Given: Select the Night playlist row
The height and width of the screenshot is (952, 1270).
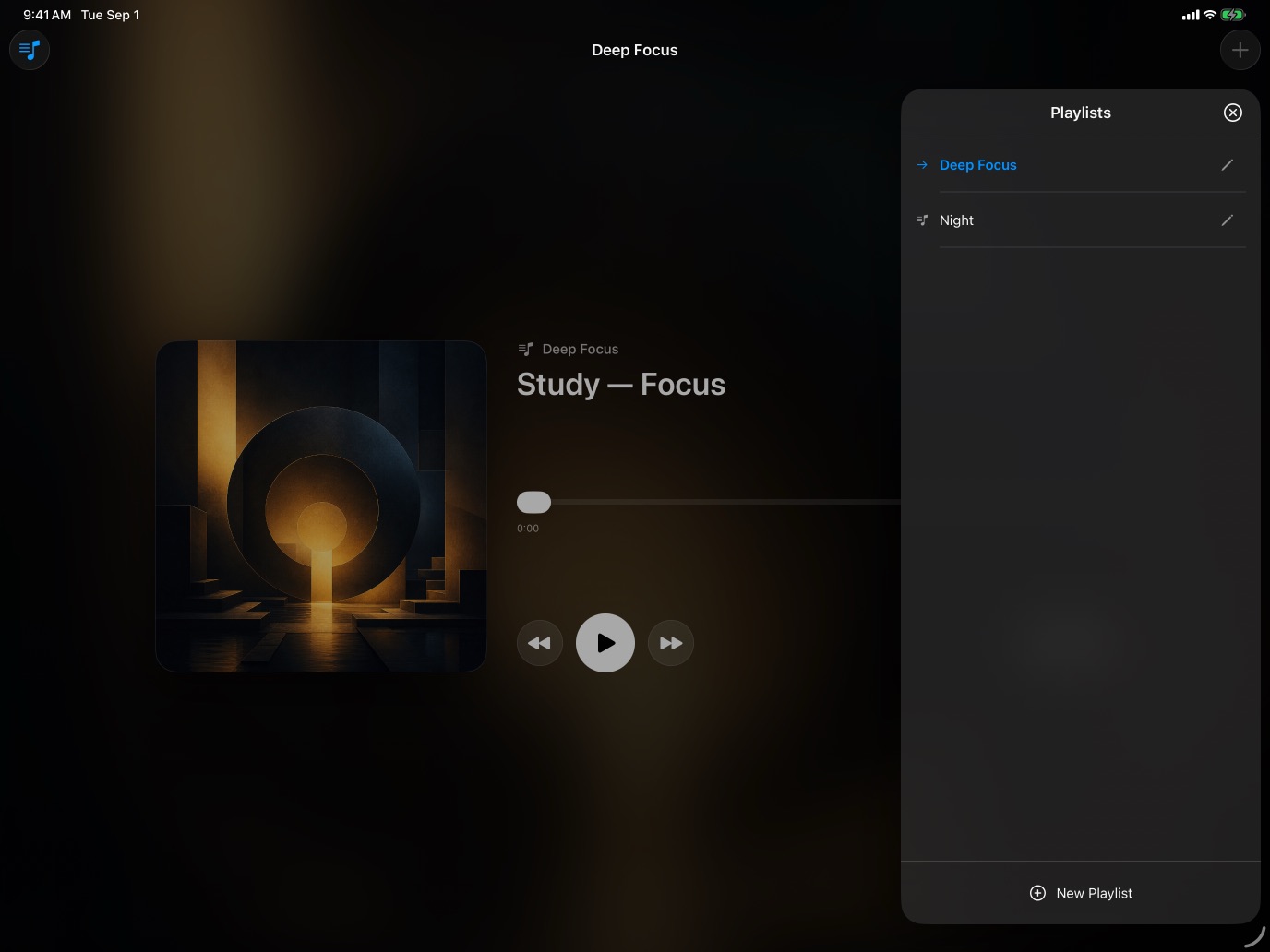Looking at the screenshot, I should pos(1080,220).
